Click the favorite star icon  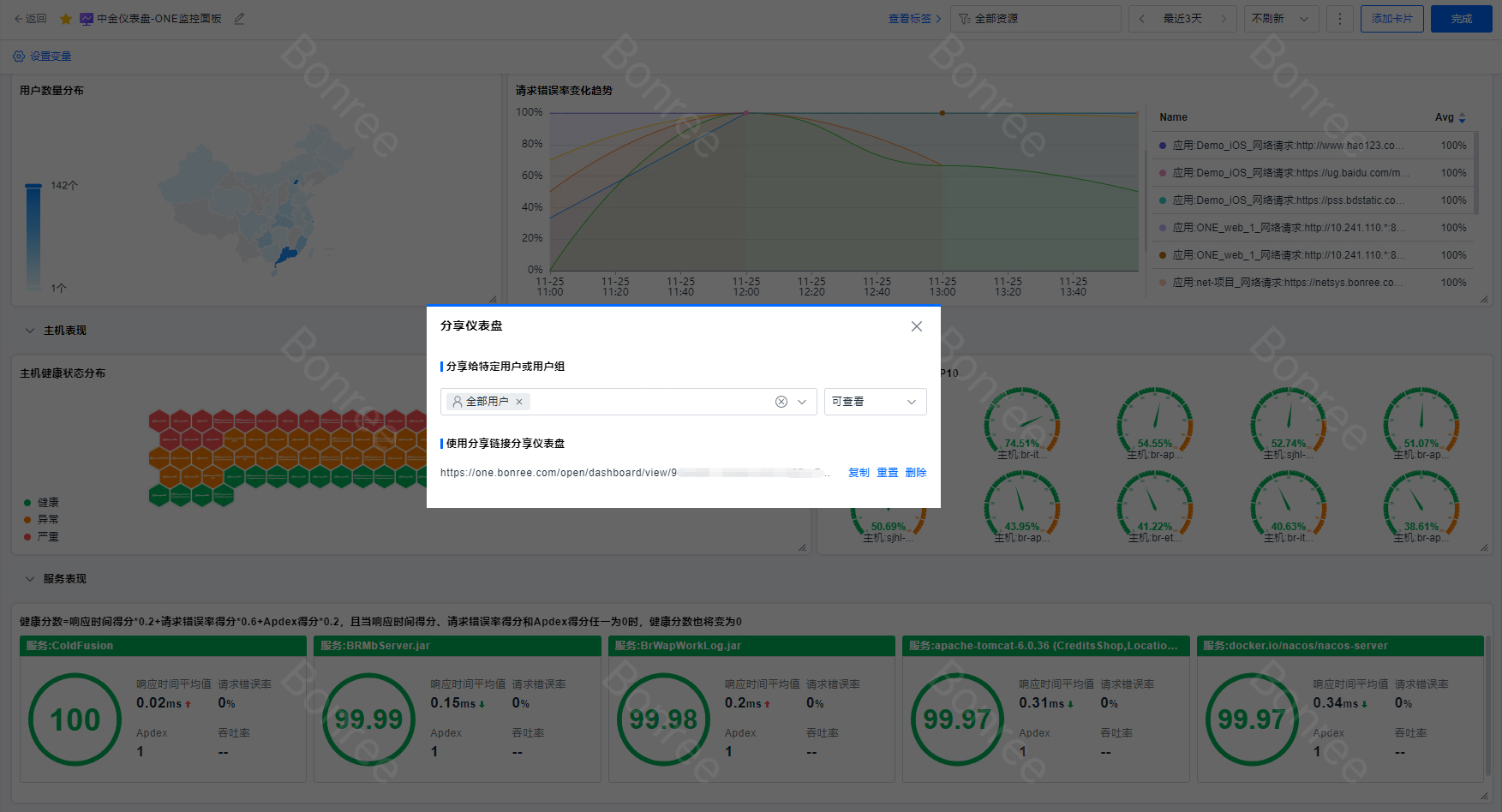click(x=66, y=19)
